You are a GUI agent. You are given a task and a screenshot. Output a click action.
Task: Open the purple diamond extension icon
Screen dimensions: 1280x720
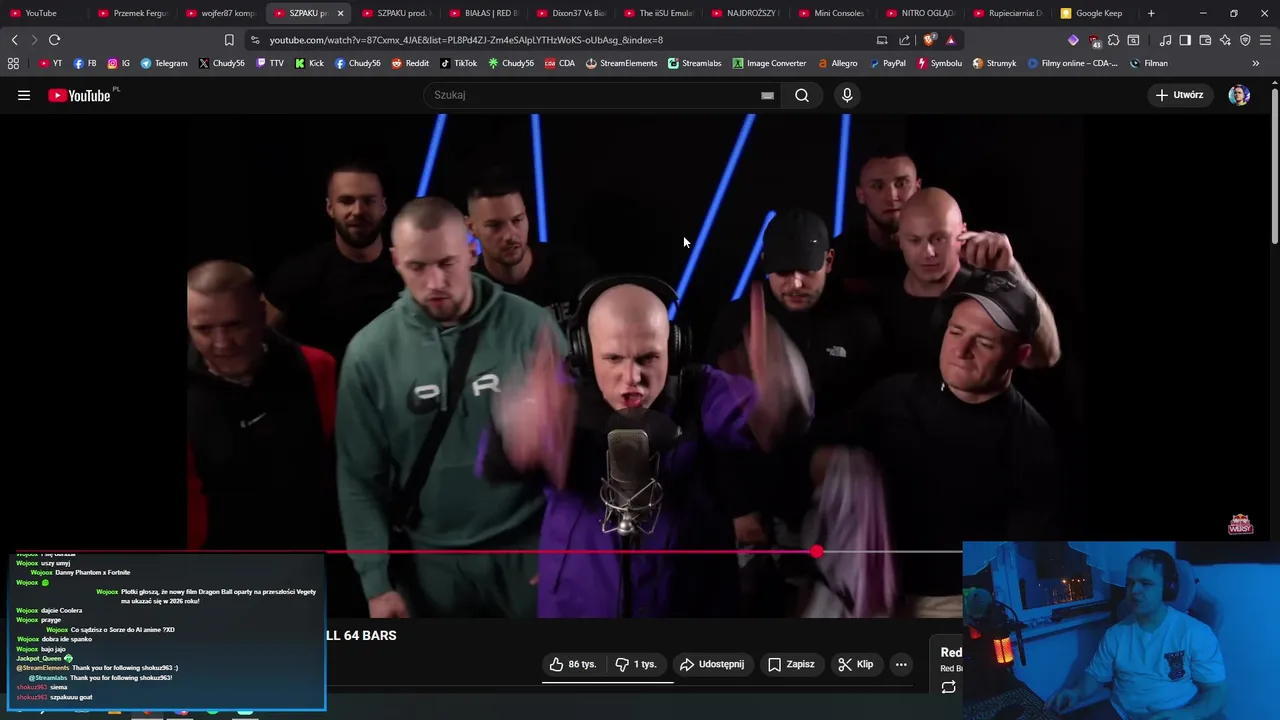[1073, 40]
